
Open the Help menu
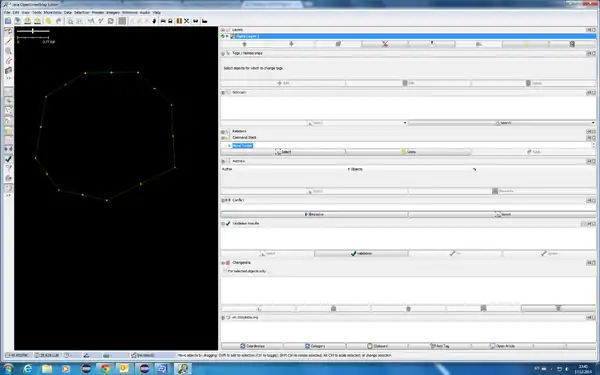[157, 13]
